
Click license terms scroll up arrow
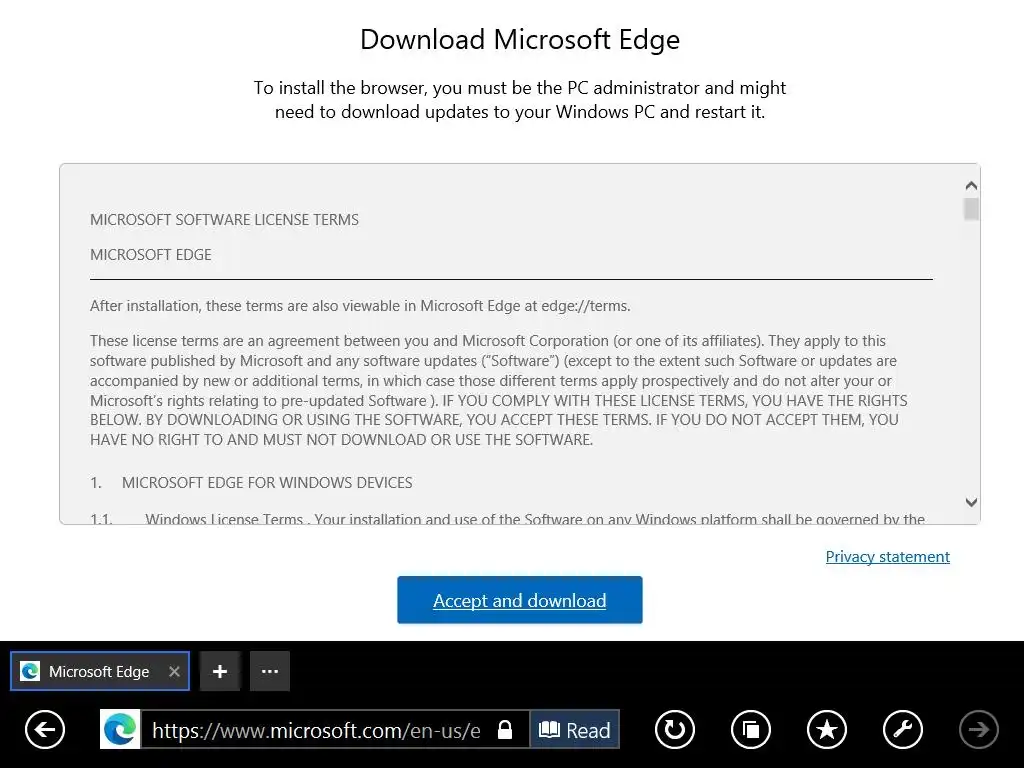(971, 186)
